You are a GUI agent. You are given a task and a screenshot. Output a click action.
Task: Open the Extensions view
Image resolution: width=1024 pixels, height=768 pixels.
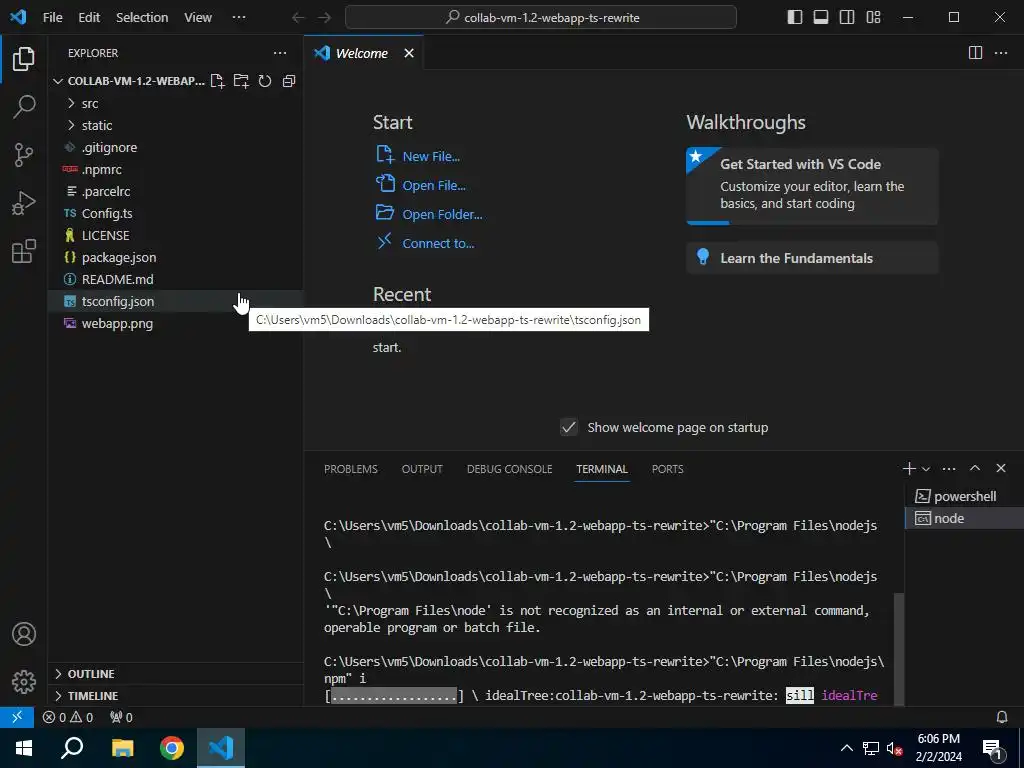24,251
